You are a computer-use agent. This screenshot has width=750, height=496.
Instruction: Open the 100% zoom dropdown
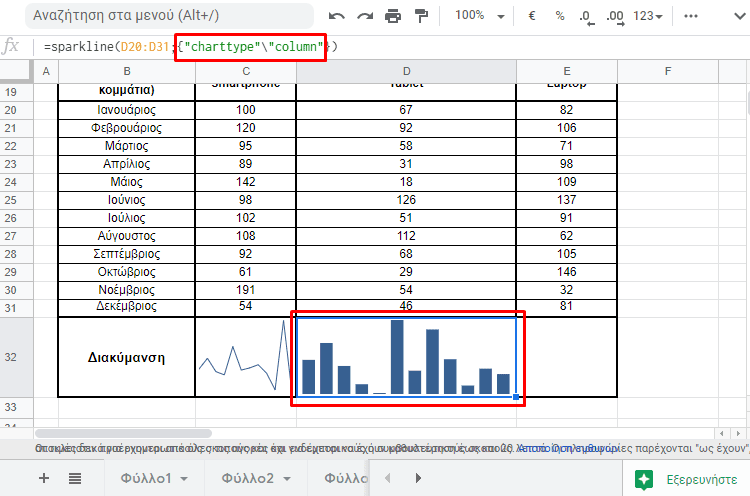[476, 16]
